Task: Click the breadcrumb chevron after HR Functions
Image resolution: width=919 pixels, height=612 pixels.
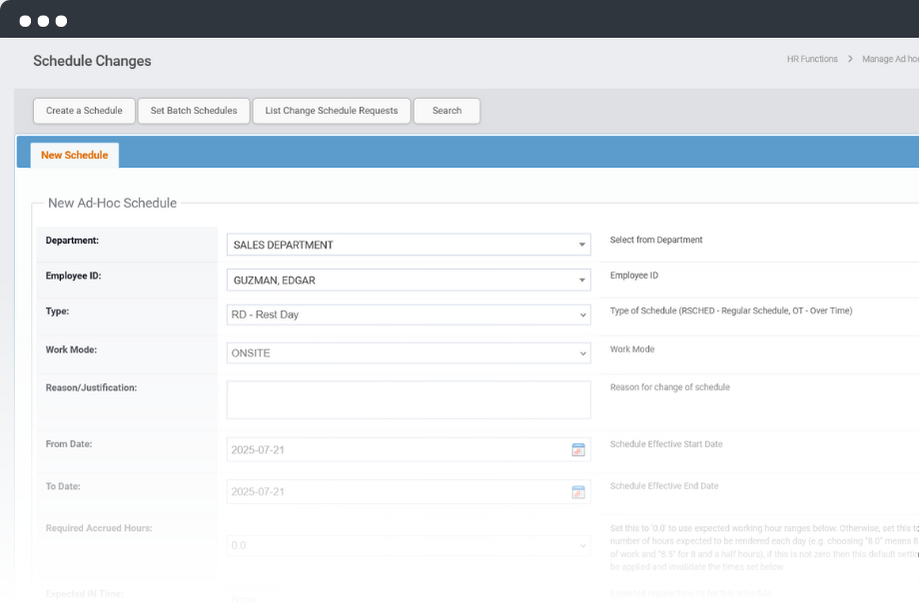Action: click(851, 59)
